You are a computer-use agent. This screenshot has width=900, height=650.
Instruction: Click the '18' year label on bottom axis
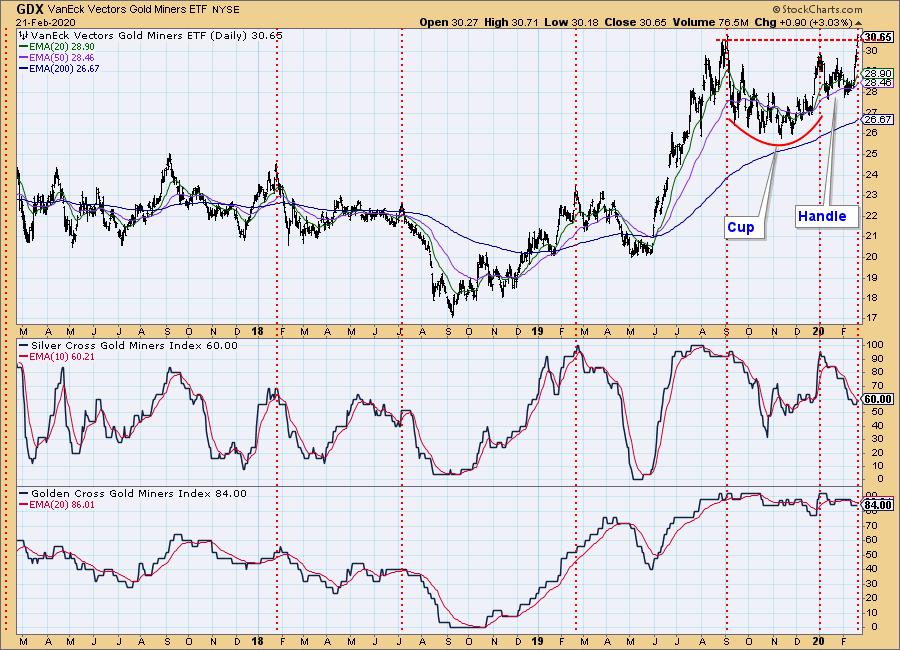pos(257,641)
